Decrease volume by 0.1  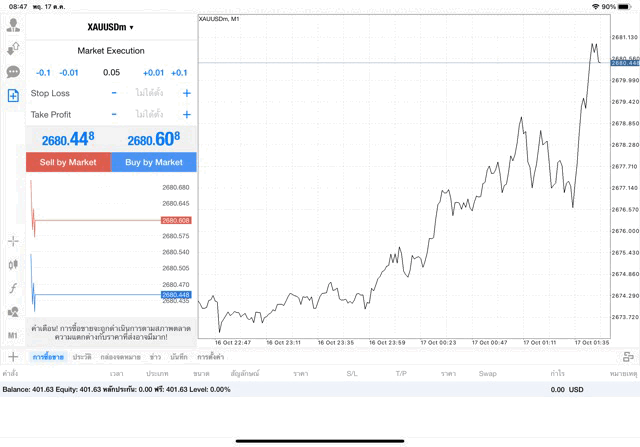(x=43, y=72)
